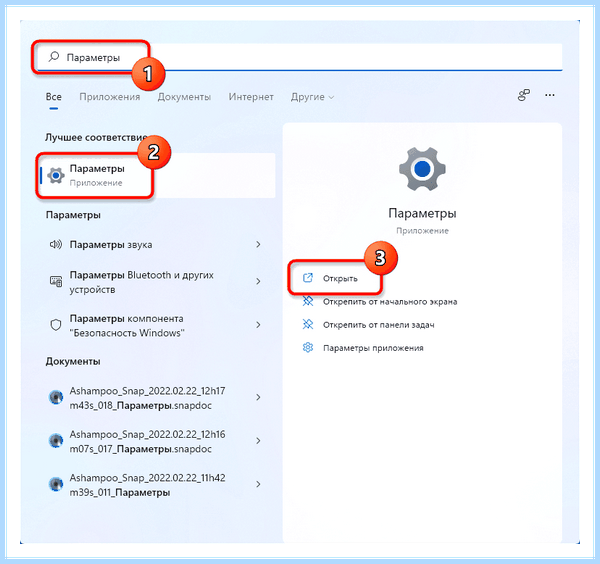This screenshot has width=600, height=564.
Task: Open the 12h16 m07s_017 snapdoc document
Action: [156, 442]
